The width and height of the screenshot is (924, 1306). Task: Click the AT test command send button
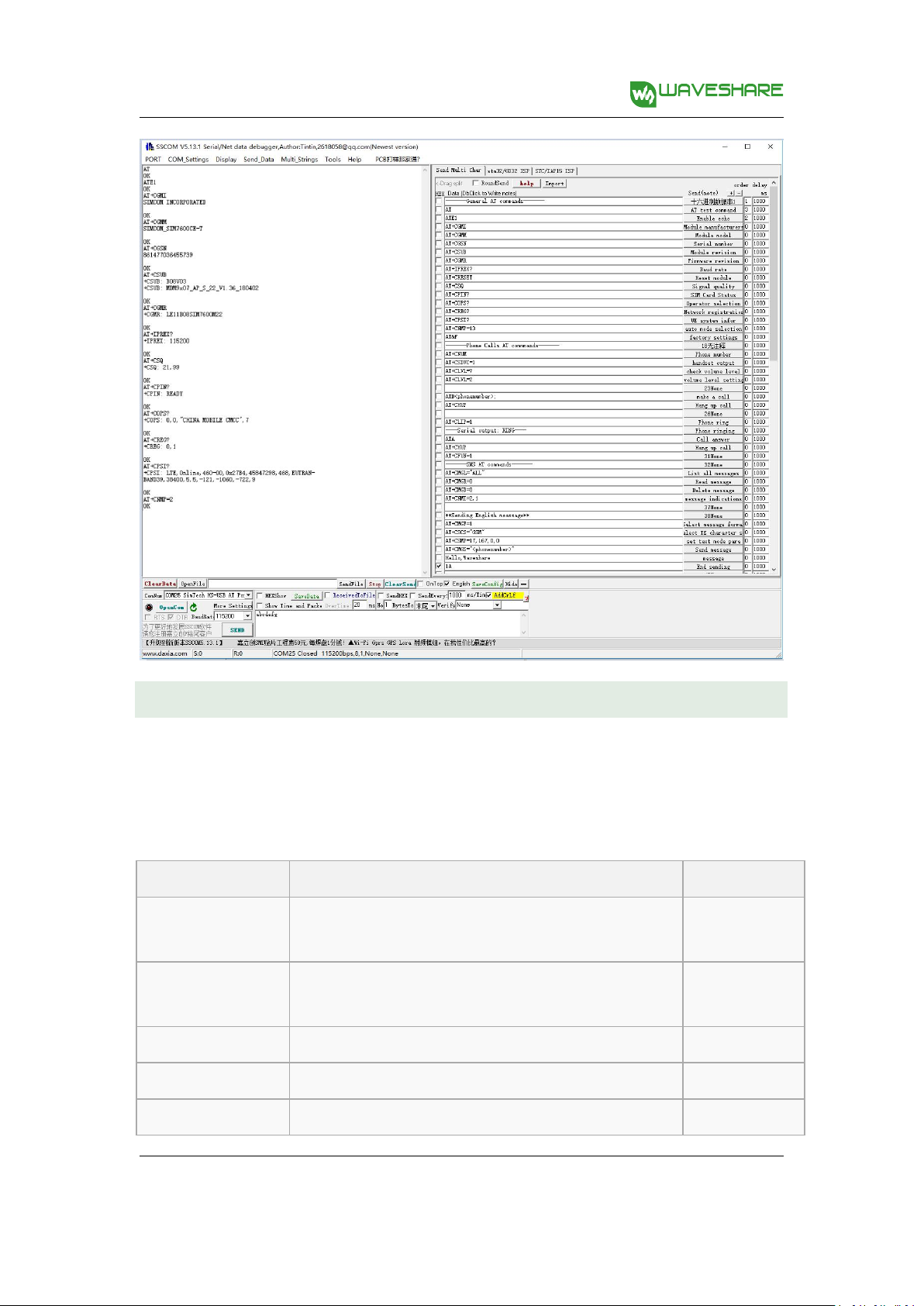point(713,210)
